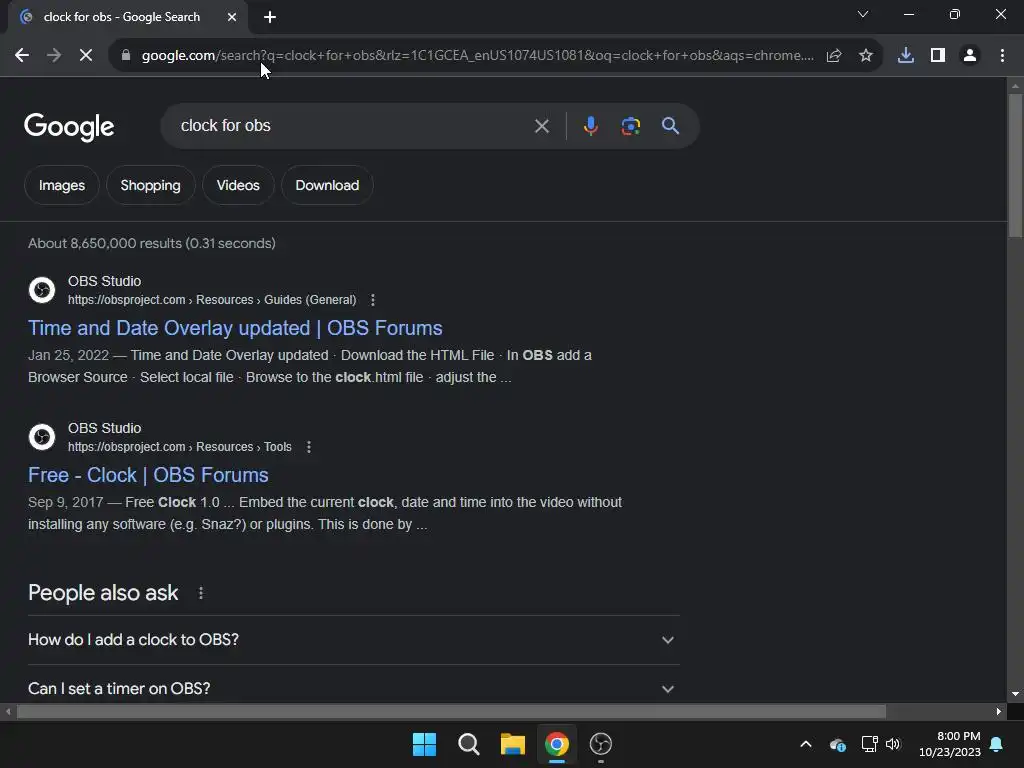Open Chrome profile avatar
The height and width of the screenshot is (768, 1024).
tap(970, 56)
